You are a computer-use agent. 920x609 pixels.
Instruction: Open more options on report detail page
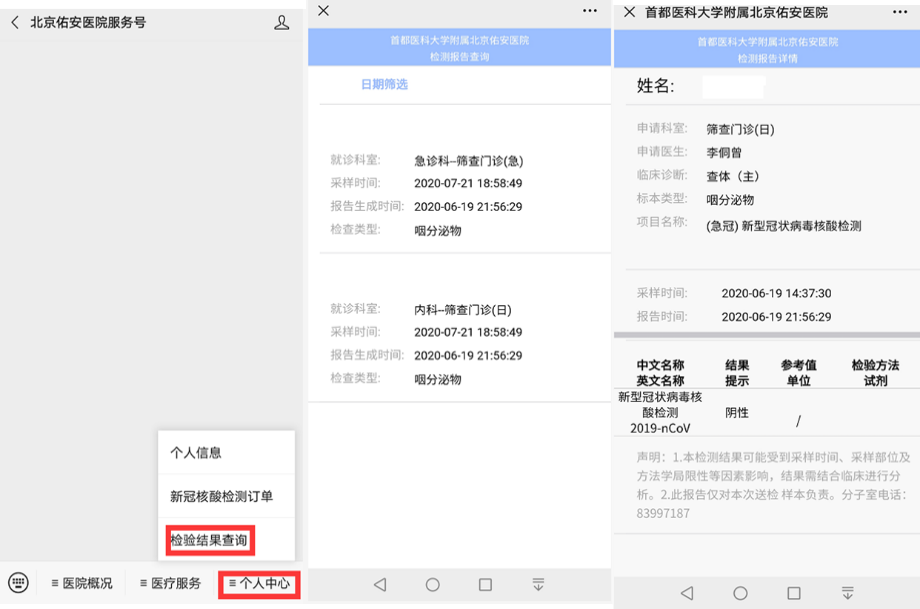click(900, 12)
